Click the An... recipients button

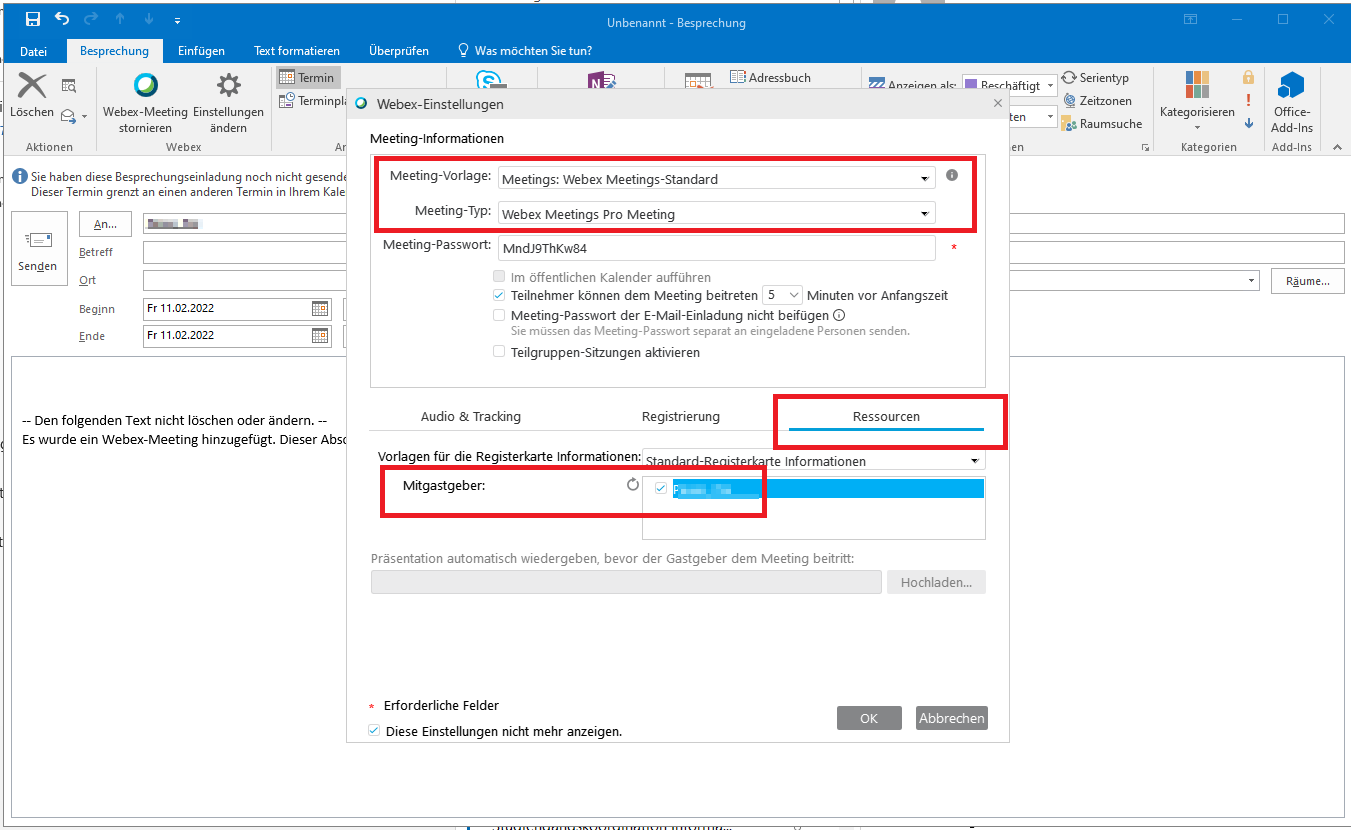coord(105,224)
